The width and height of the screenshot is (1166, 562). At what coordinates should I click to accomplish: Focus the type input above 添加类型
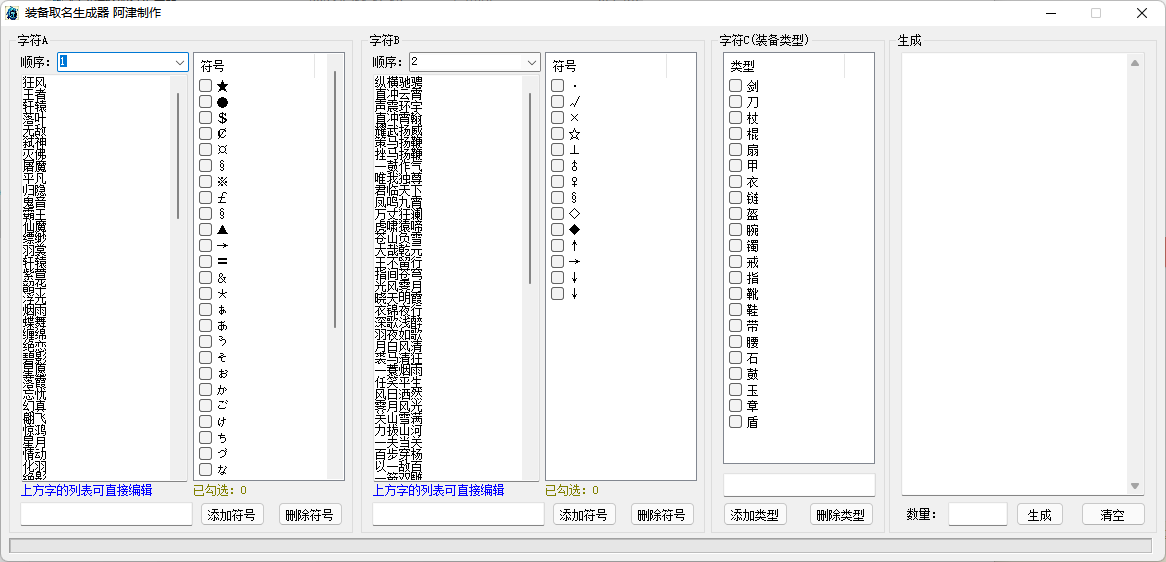799,485
